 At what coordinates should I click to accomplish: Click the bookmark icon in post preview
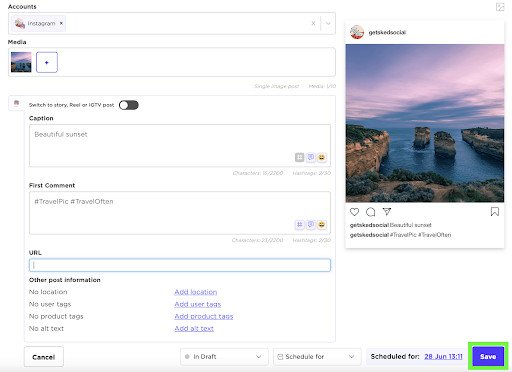click(495, 212)
